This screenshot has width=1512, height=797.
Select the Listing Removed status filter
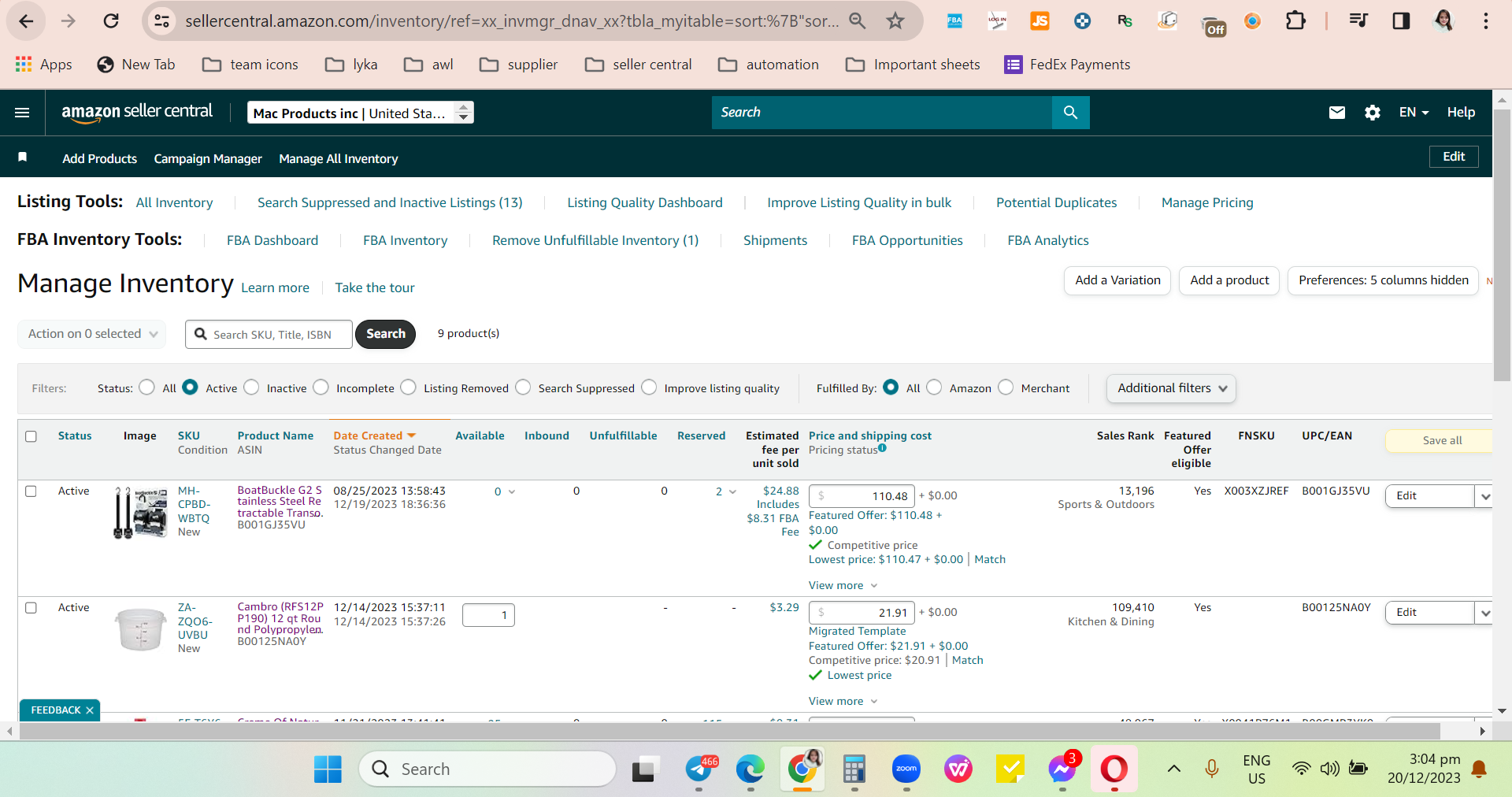(x=408, y=387)
